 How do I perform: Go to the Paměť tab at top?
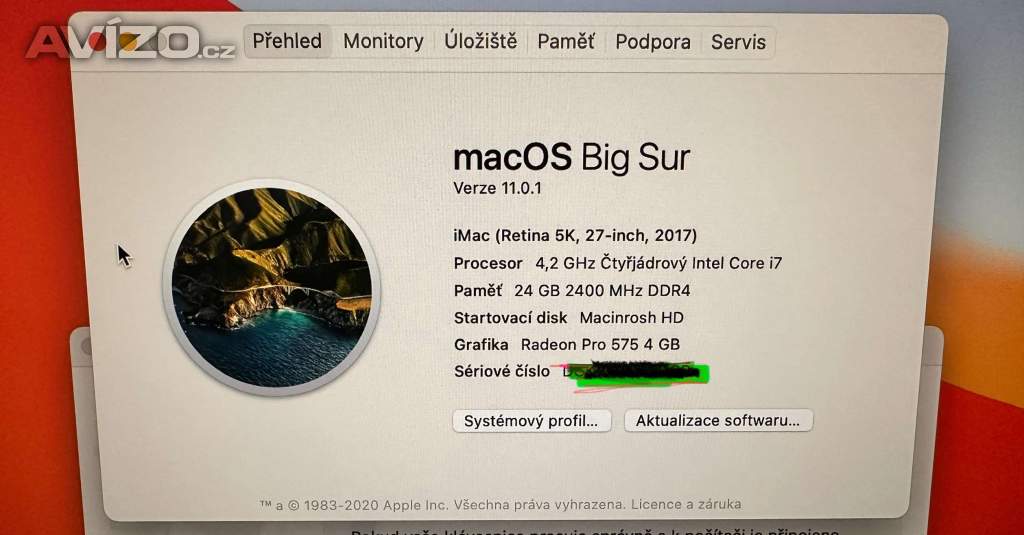click(566, 42)
